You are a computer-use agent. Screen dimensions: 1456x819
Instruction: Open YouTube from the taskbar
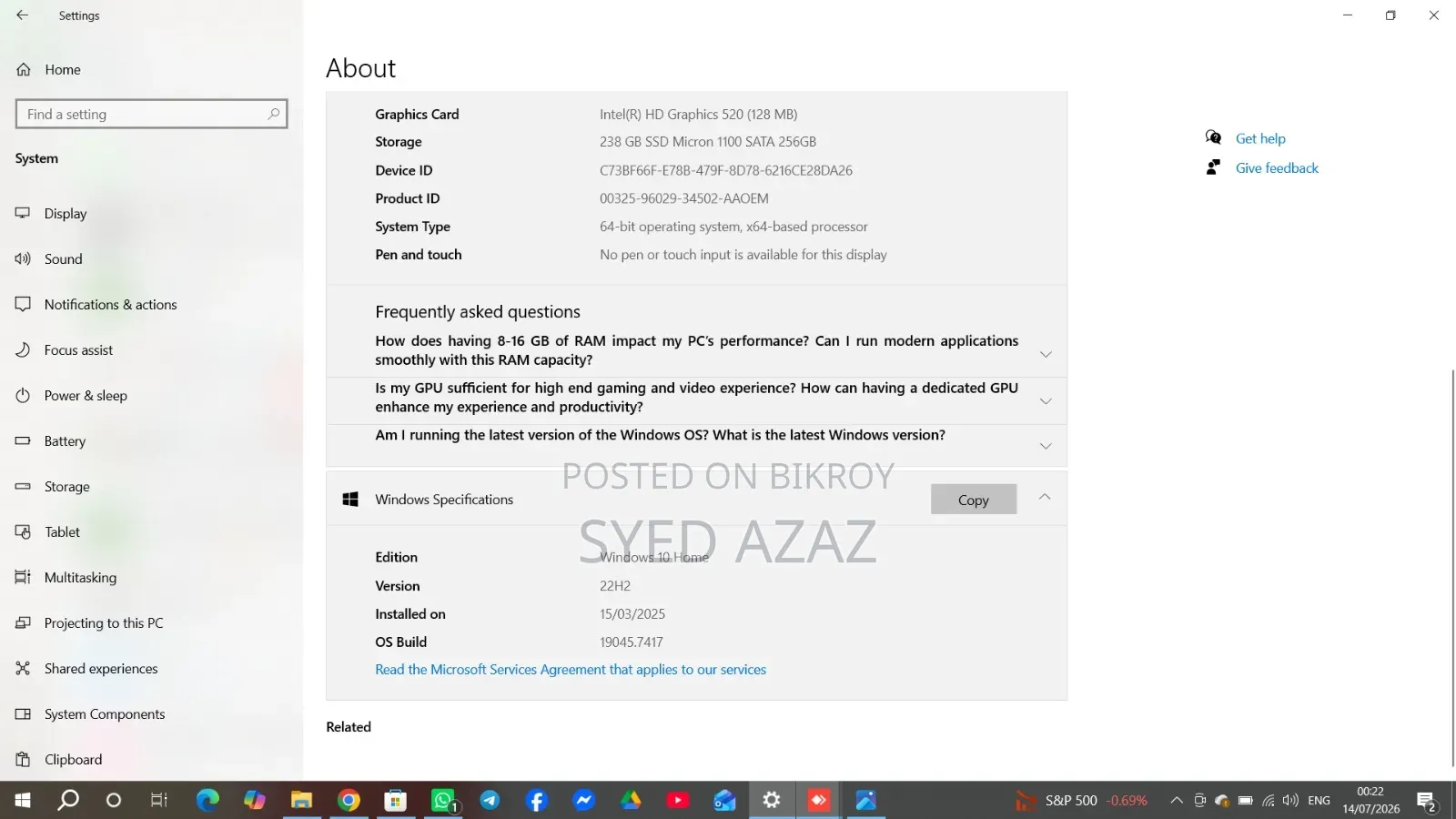pos(678,801)
